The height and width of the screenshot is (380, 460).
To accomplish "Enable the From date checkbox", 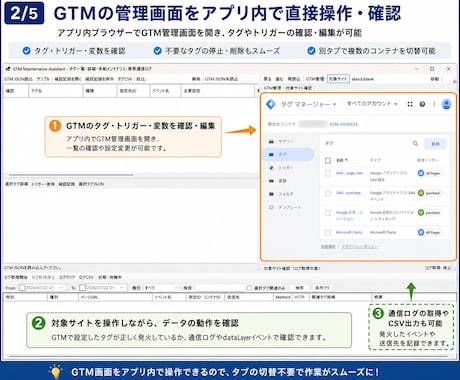I will [22, 287].
